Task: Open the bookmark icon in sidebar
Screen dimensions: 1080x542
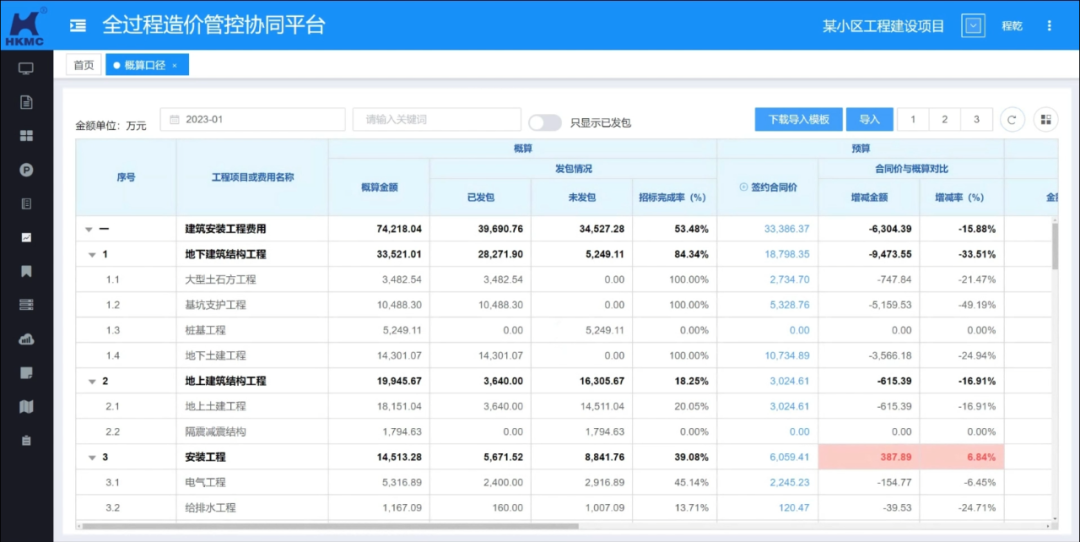Action: click(x=26, y=271)
